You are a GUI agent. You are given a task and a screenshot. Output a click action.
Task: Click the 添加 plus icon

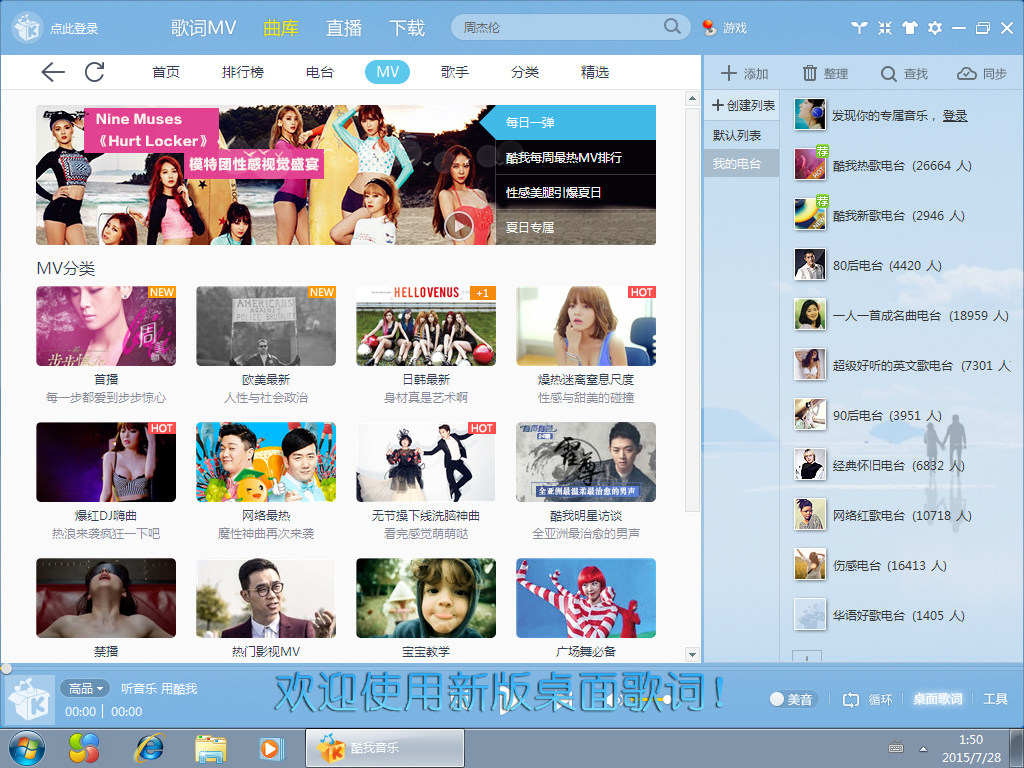[x=729, y=73]
